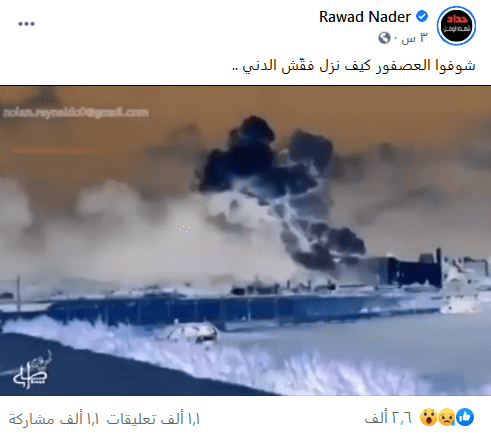This screenshot has width=491, height=438.
Task: Click the white car in the video
Action: (193, 332)
